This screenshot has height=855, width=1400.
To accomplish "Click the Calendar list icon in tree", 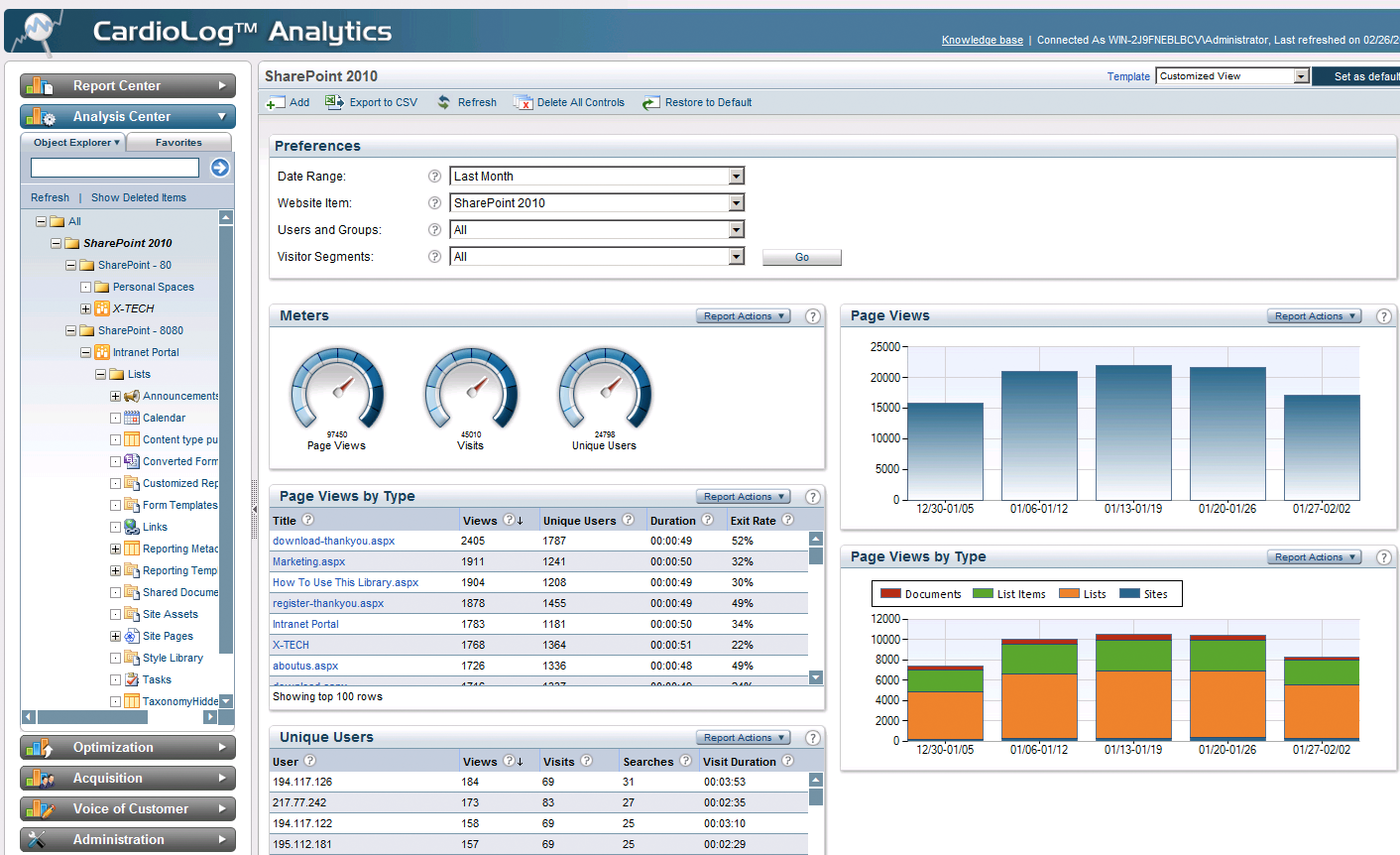I will pos(132,418).
